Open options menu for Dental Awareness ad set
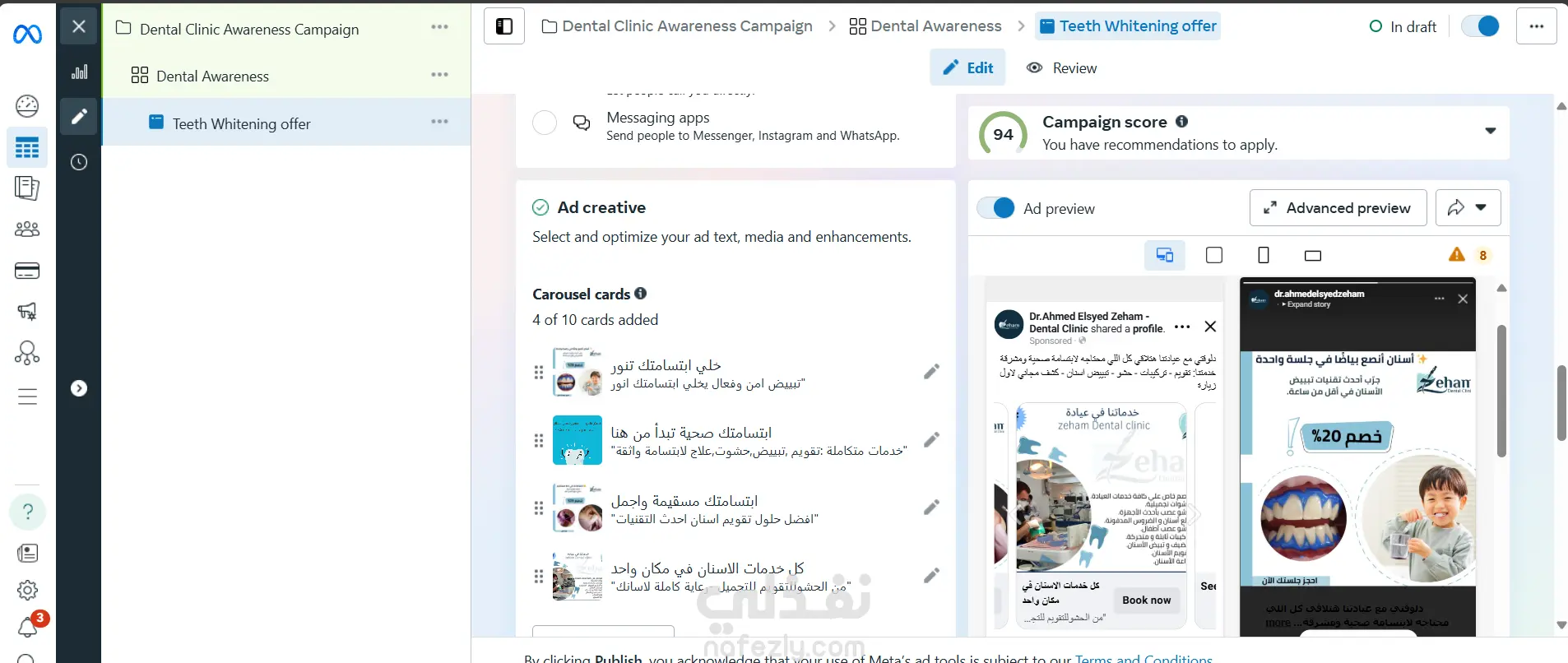The image size is (1568, 663). click(440, 75)
